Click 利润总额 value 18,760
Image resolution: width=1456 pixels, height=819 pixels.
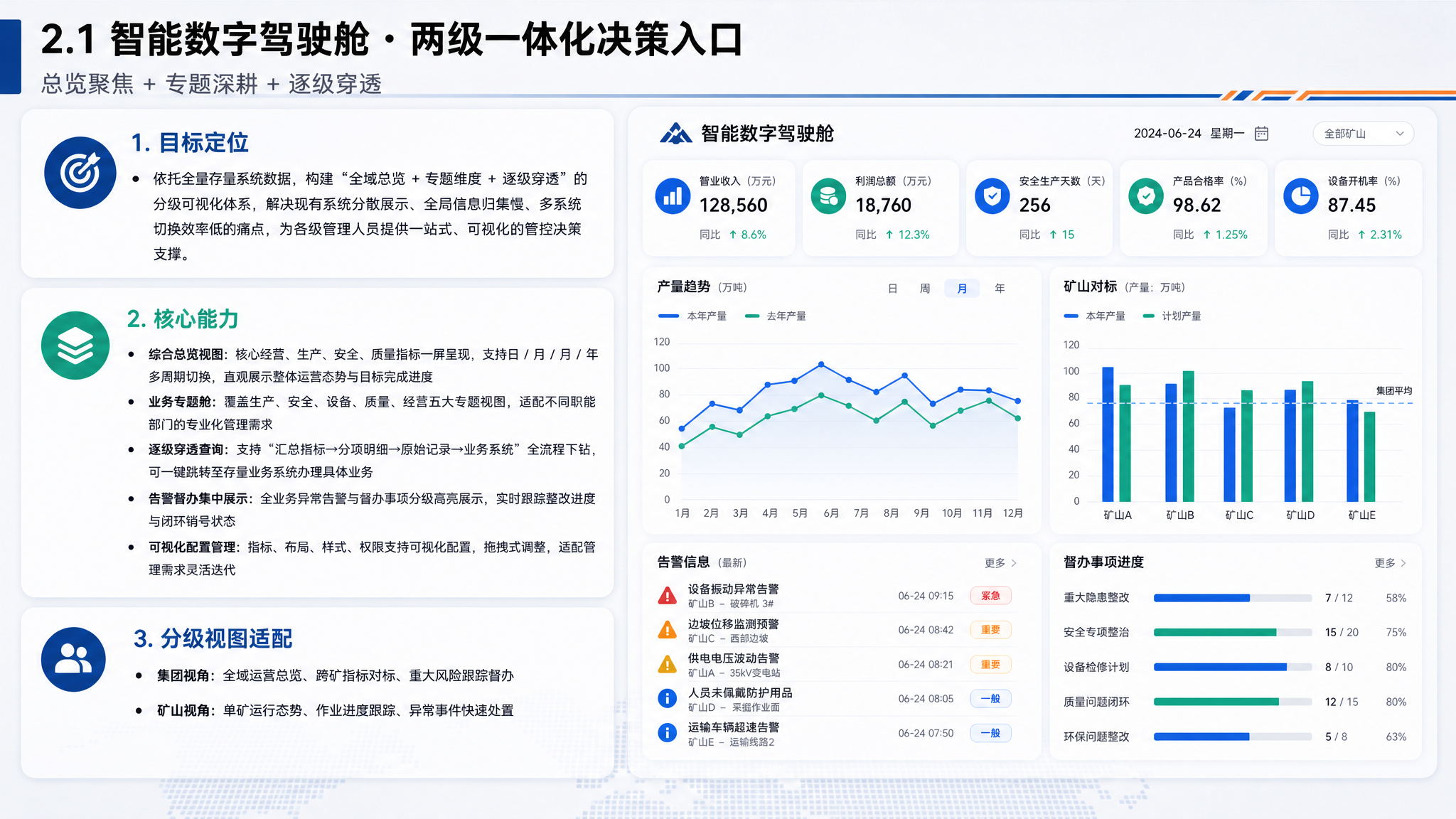(x=883, y=205)
